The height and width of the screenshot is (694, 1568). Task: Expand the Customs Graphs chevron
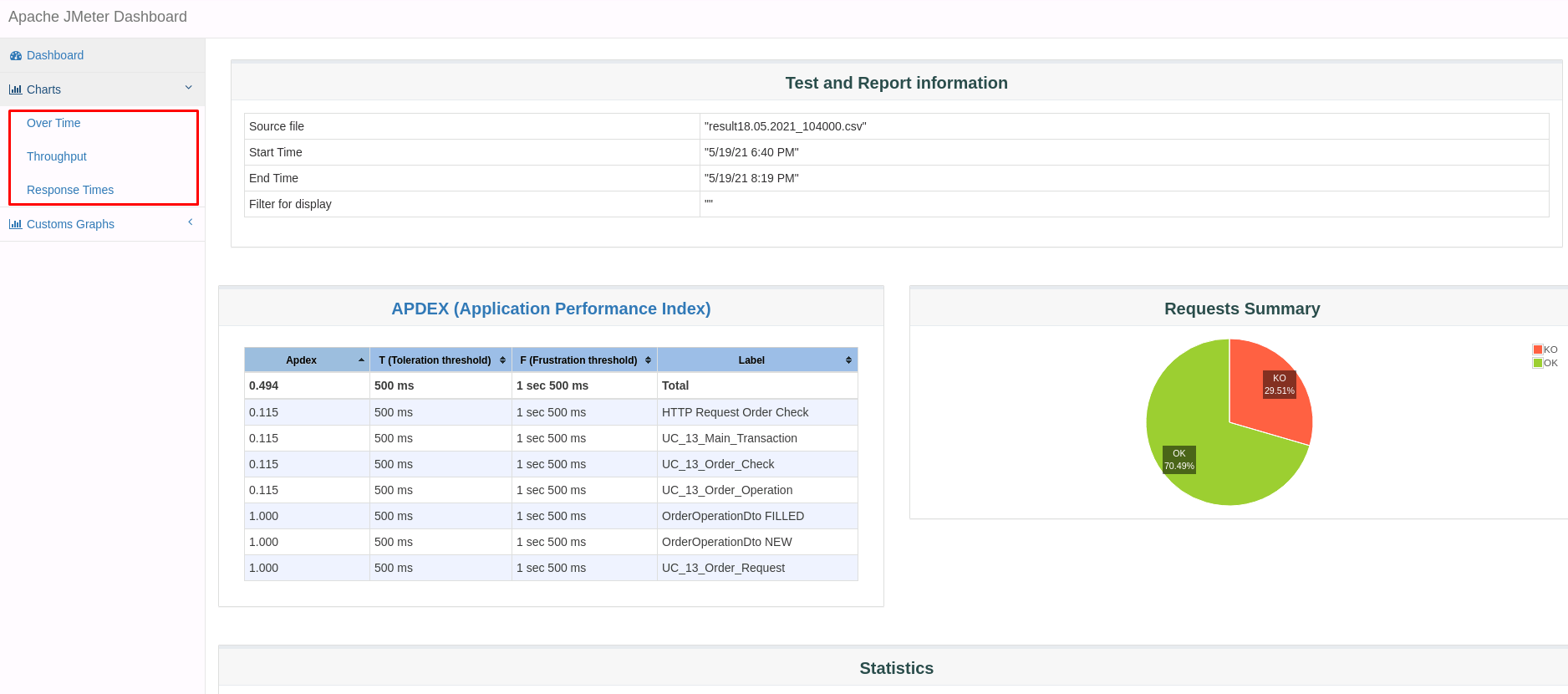coord(191,222)
